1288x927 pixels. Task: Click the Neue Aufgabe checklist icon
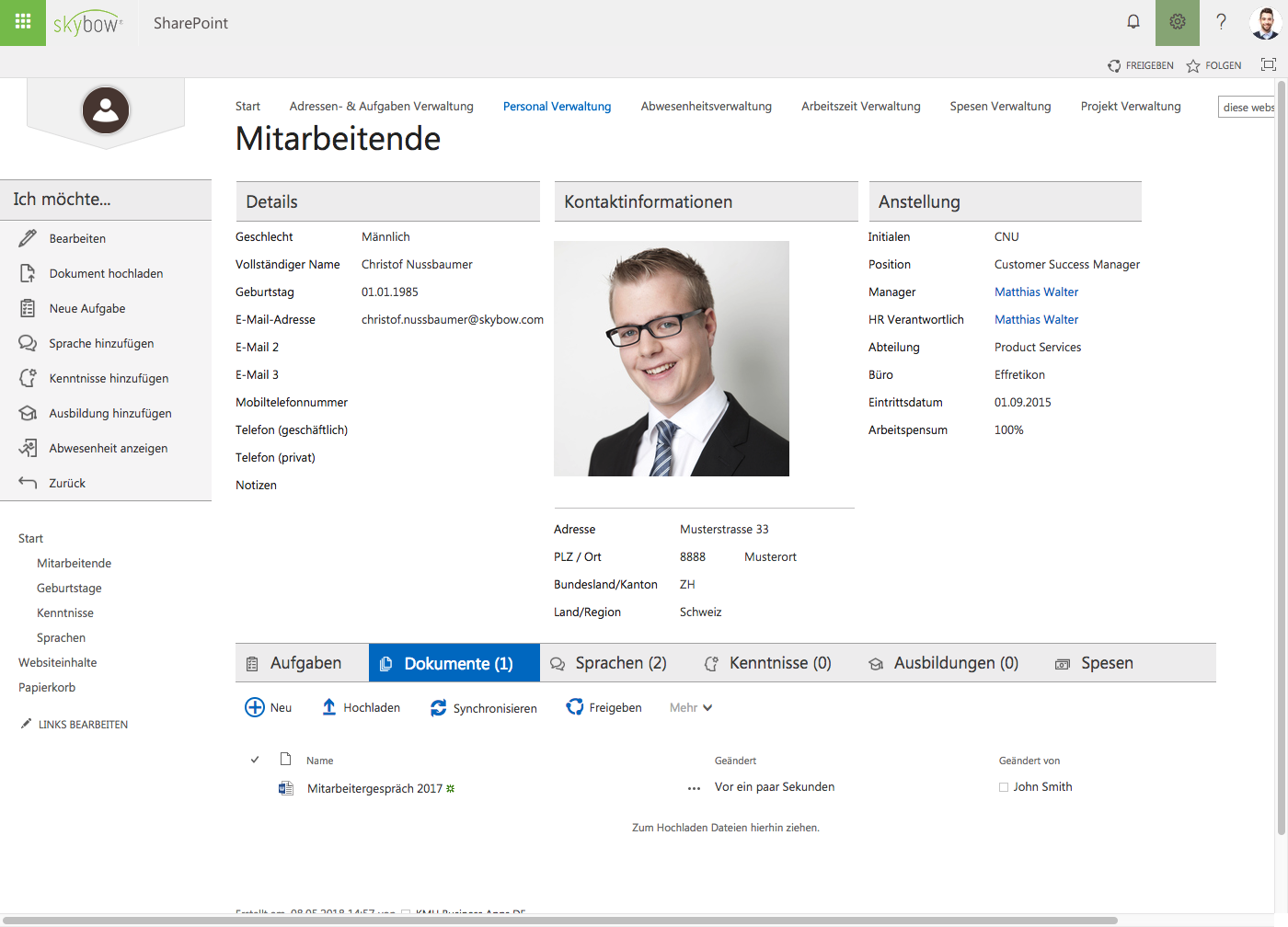28,308
